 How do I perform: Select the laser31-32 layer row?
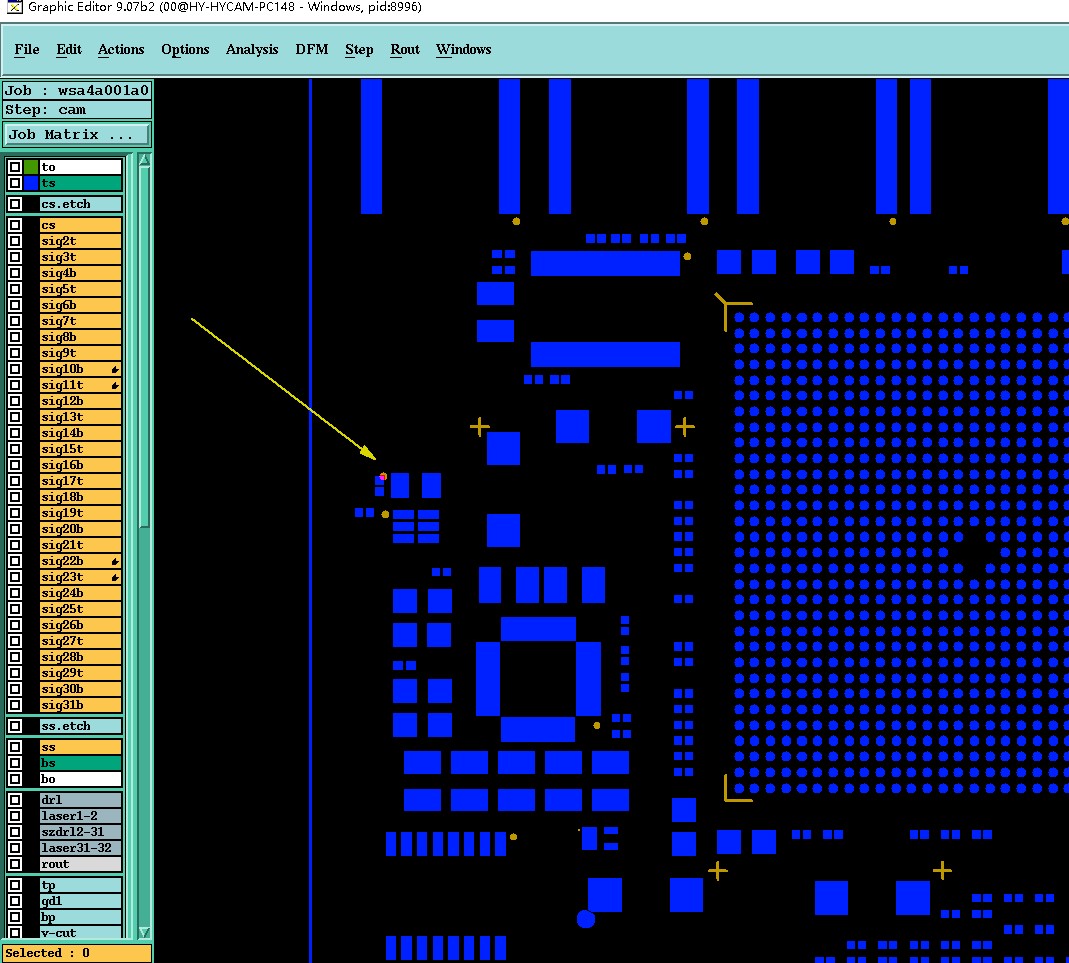click(x=80, y=848)
